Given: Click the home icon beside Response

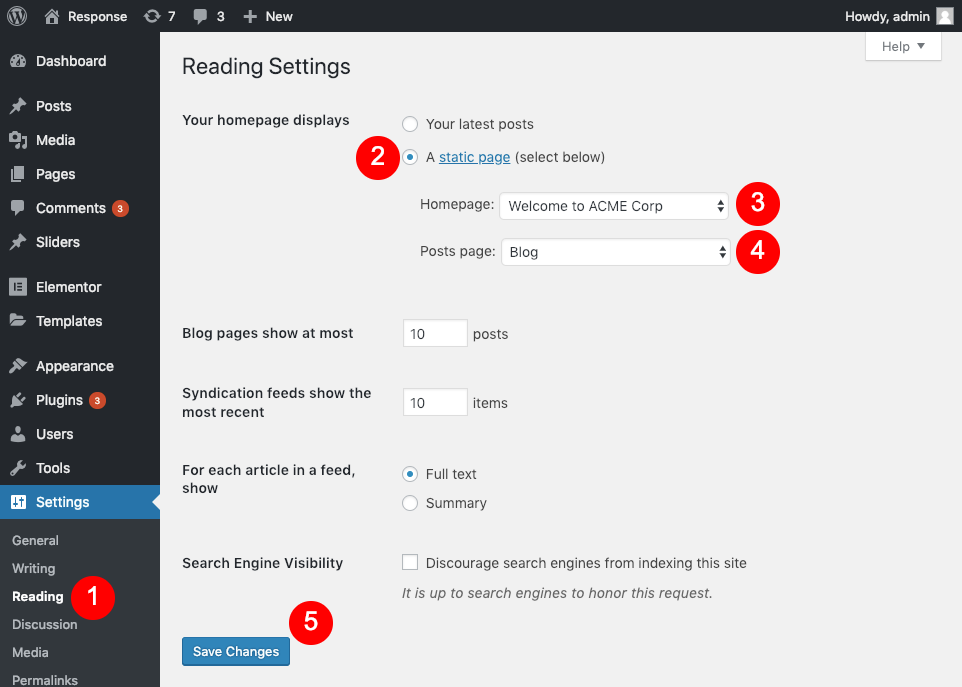Looking at the screenshot, I should click(x=53, y=16).
